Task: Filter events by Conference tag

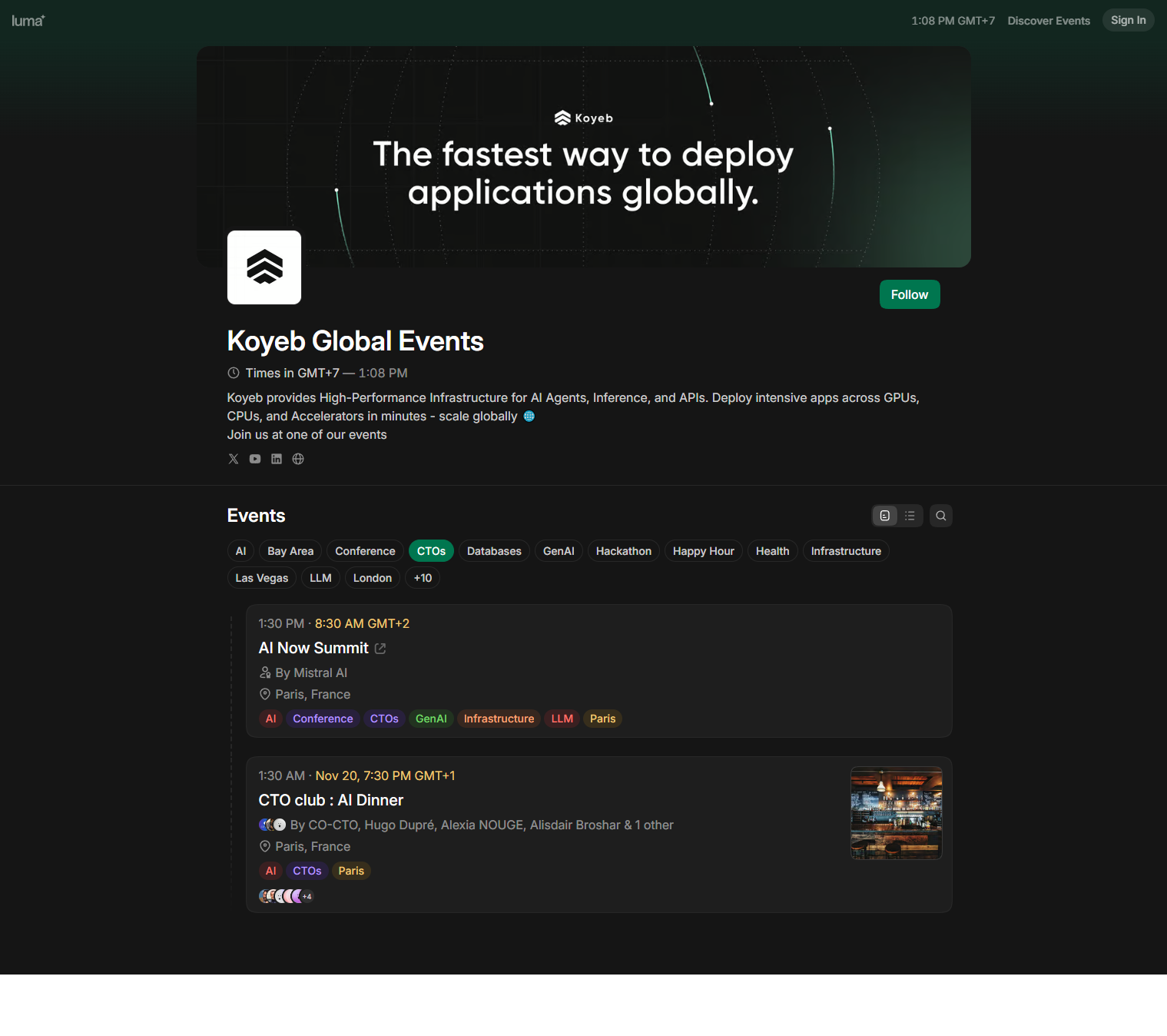Action: coord(365,551)
